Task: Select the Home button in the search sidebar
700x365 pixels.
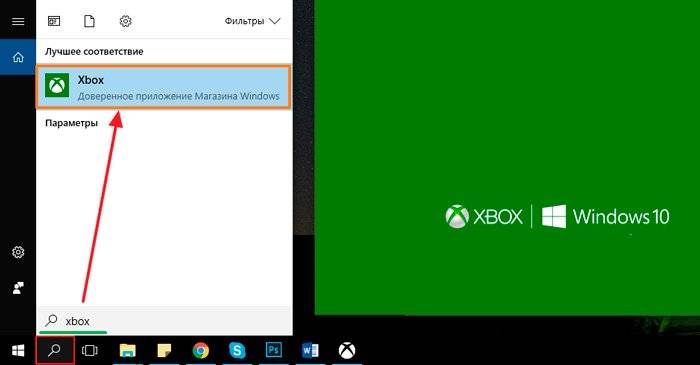Action: tap(18, 57)
